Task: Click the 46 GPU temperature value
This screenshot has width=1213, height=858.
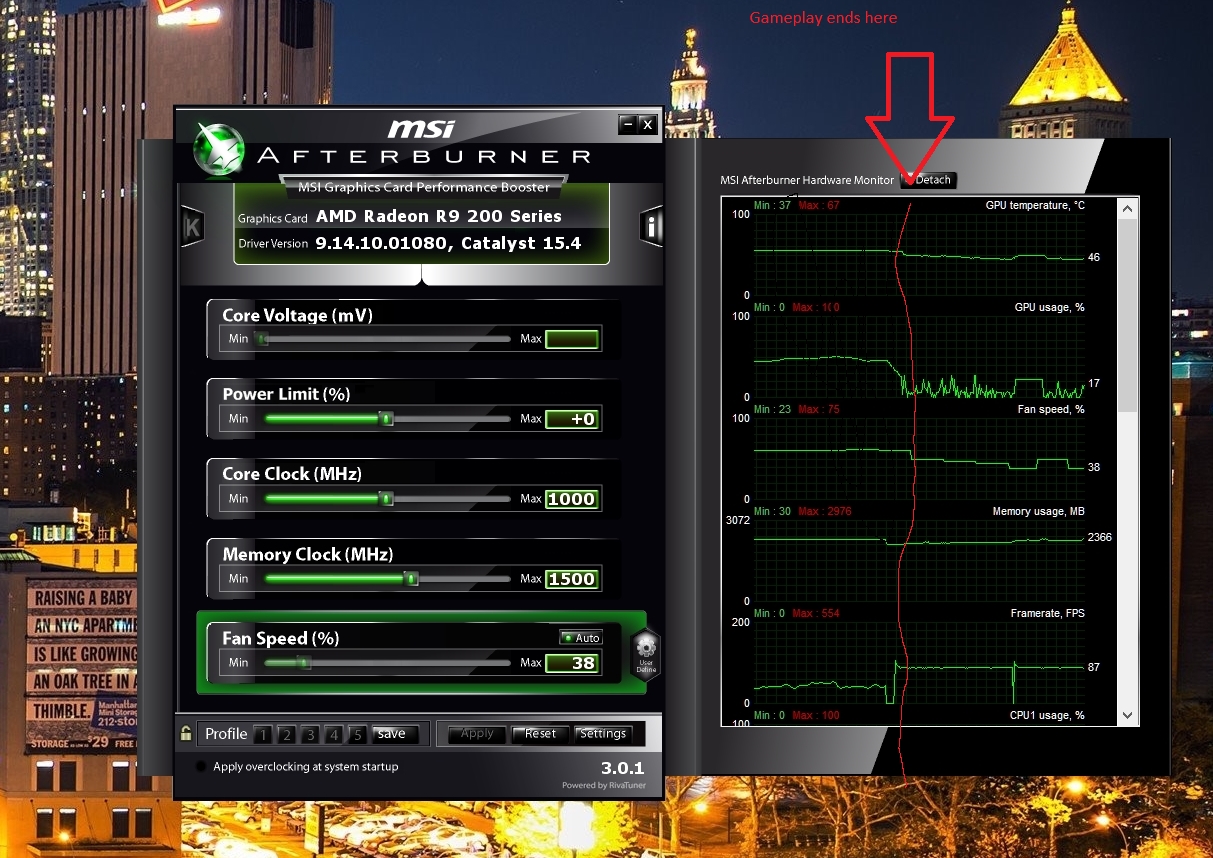Action: click(1094, 257)
